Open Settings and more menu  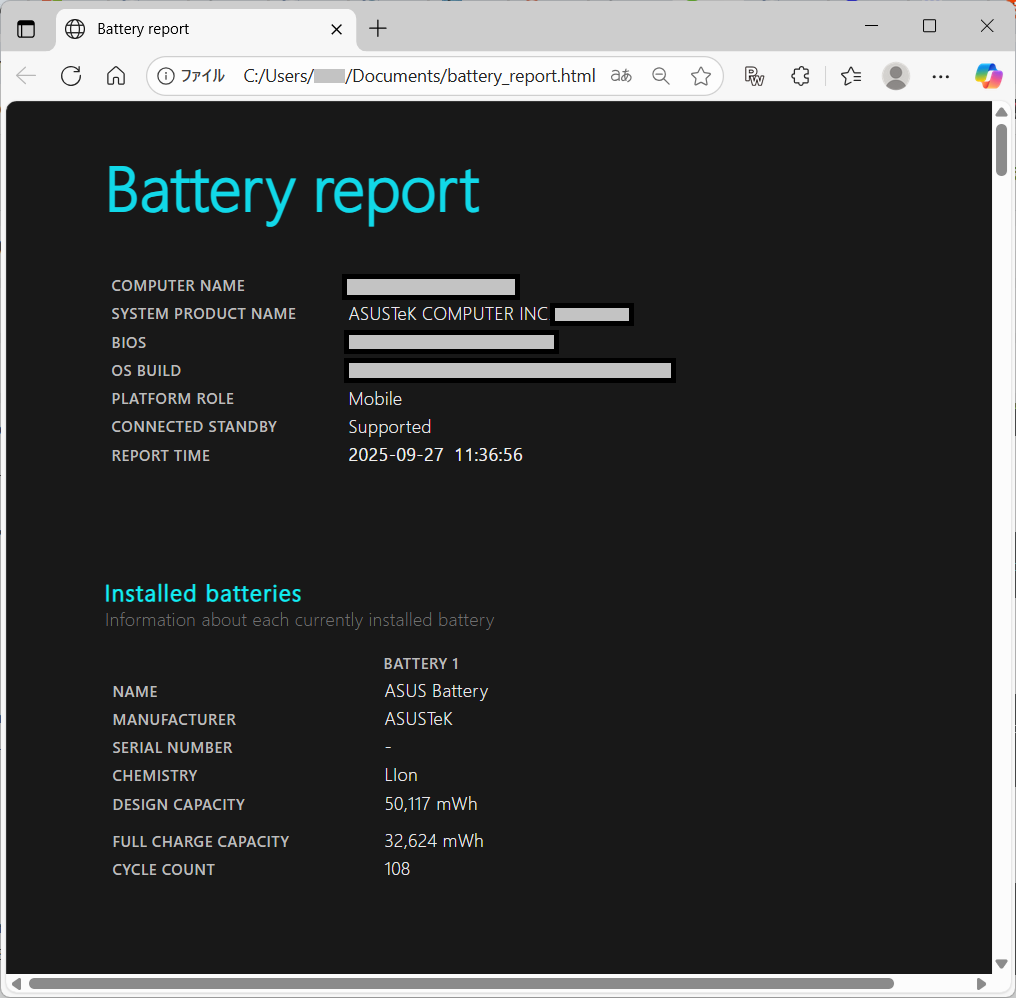click(x=940, y=76)
